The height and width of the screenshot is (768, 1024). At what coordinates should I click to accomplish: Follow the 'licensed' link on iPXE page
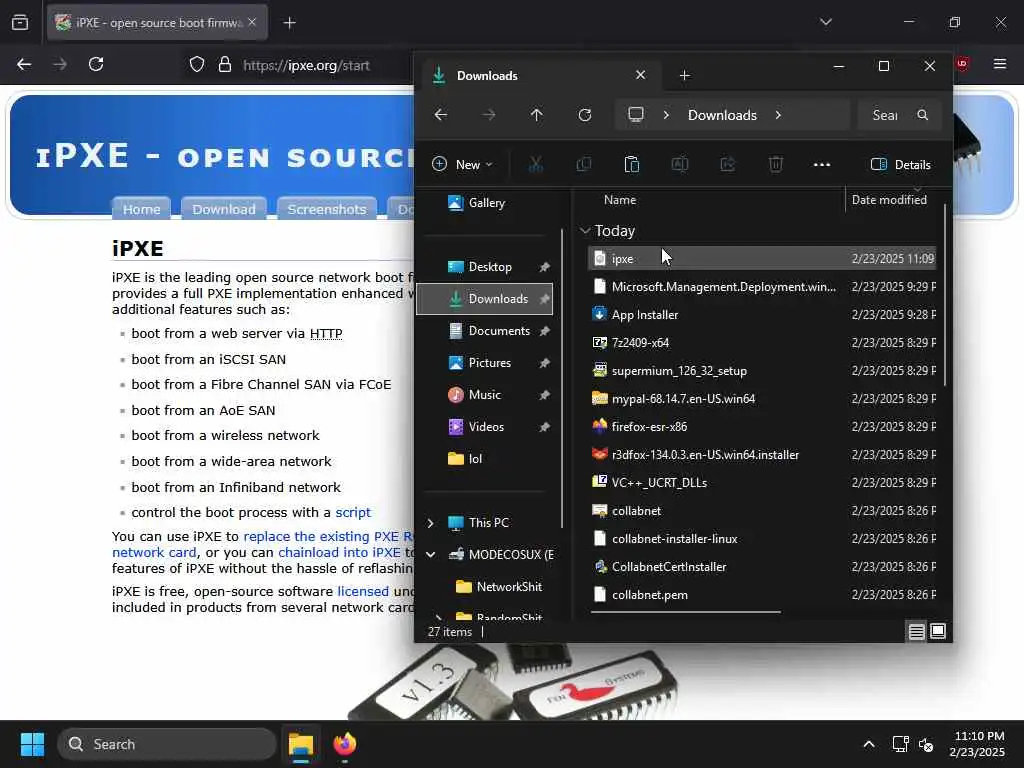pyautogui.click(x=362, y=591)
